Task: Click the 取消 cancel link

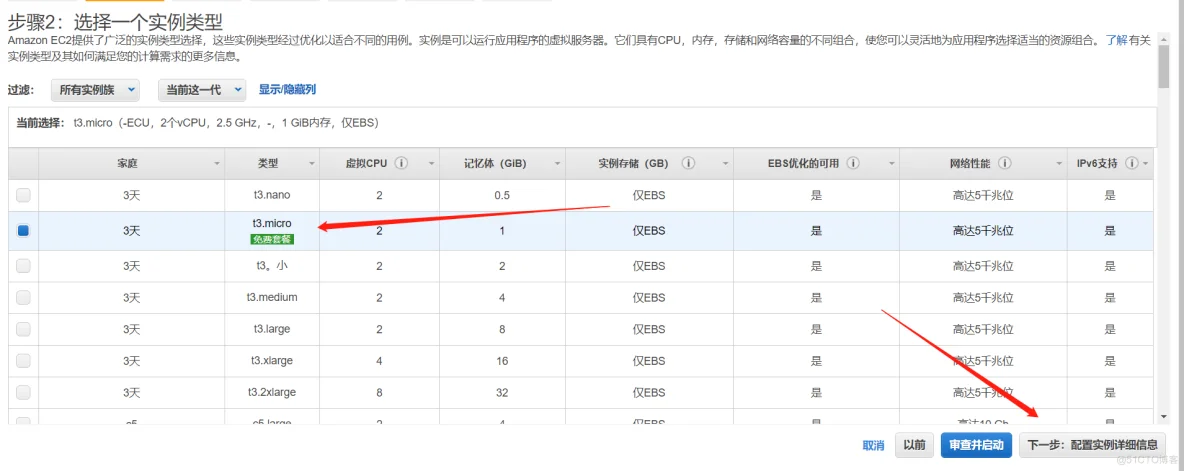Action: click(x=873, y=445)
